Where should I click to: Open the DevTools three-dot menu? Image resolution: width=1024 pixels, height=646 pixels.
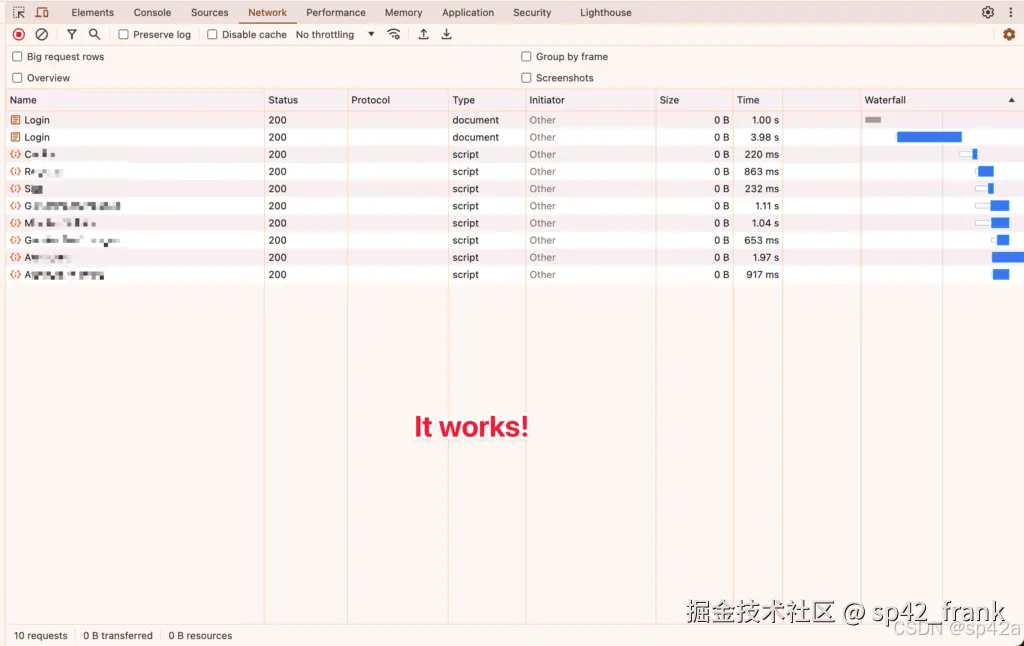click(1010, 12)
